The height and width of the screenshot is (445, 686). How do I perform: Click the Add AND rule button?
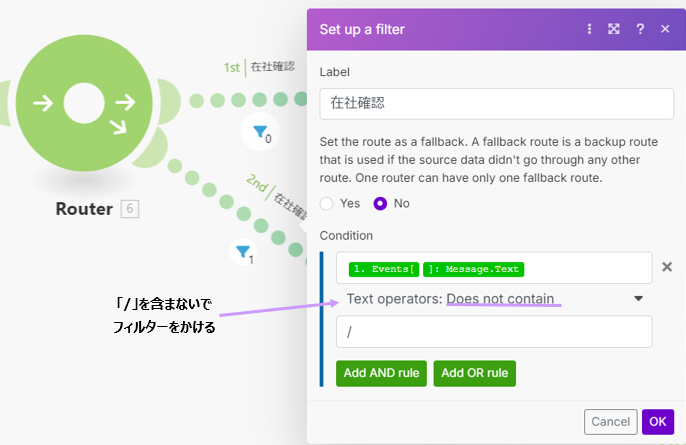pyautogui.click(x=382, y=373)
